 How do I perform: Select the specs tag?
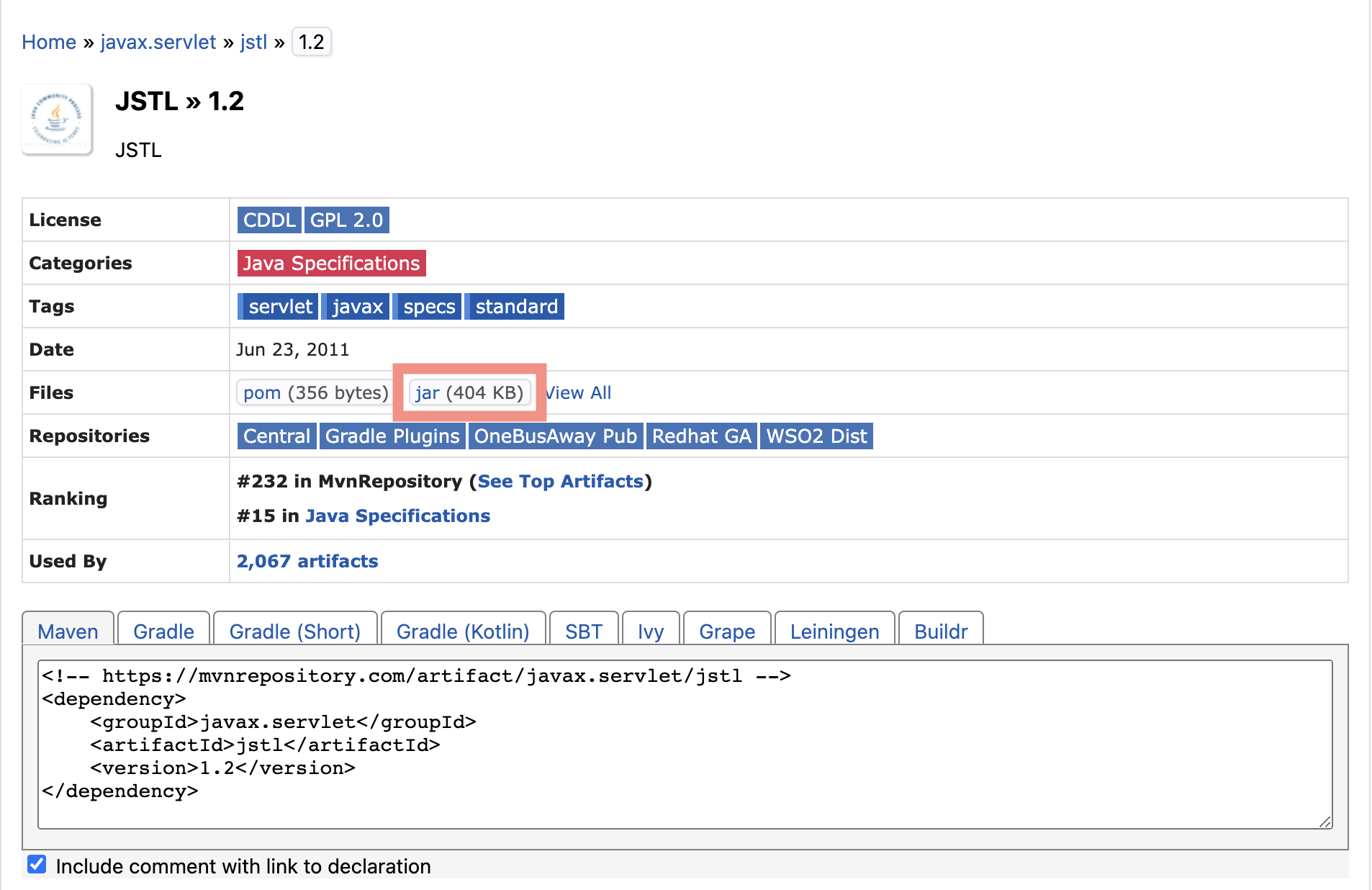(427, 307)
